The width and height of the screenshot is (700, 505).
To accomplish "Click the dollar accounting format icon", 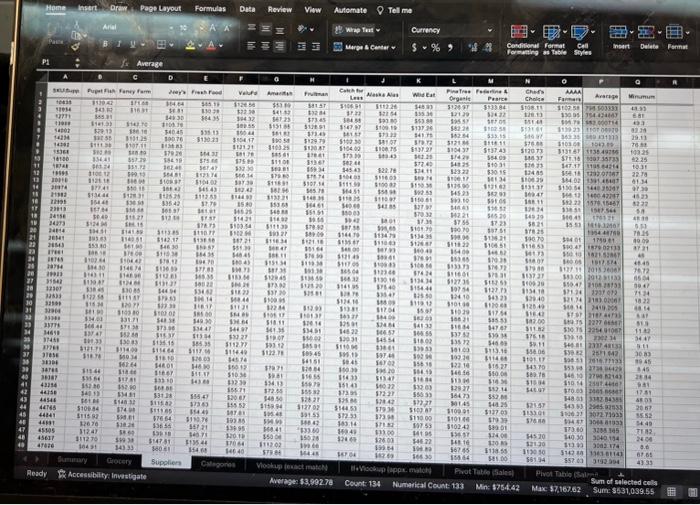I will click(415, 47).
